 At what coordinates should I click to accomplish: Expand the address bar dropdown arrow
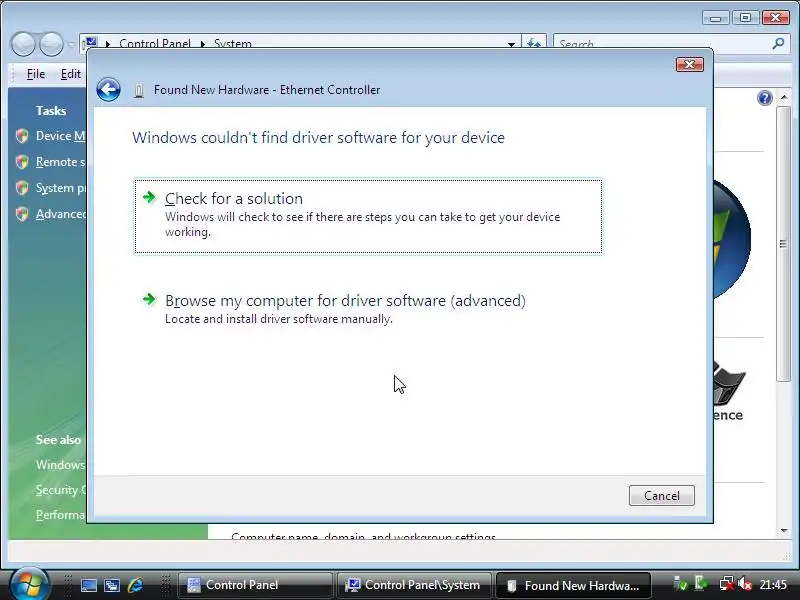(511, 44)
